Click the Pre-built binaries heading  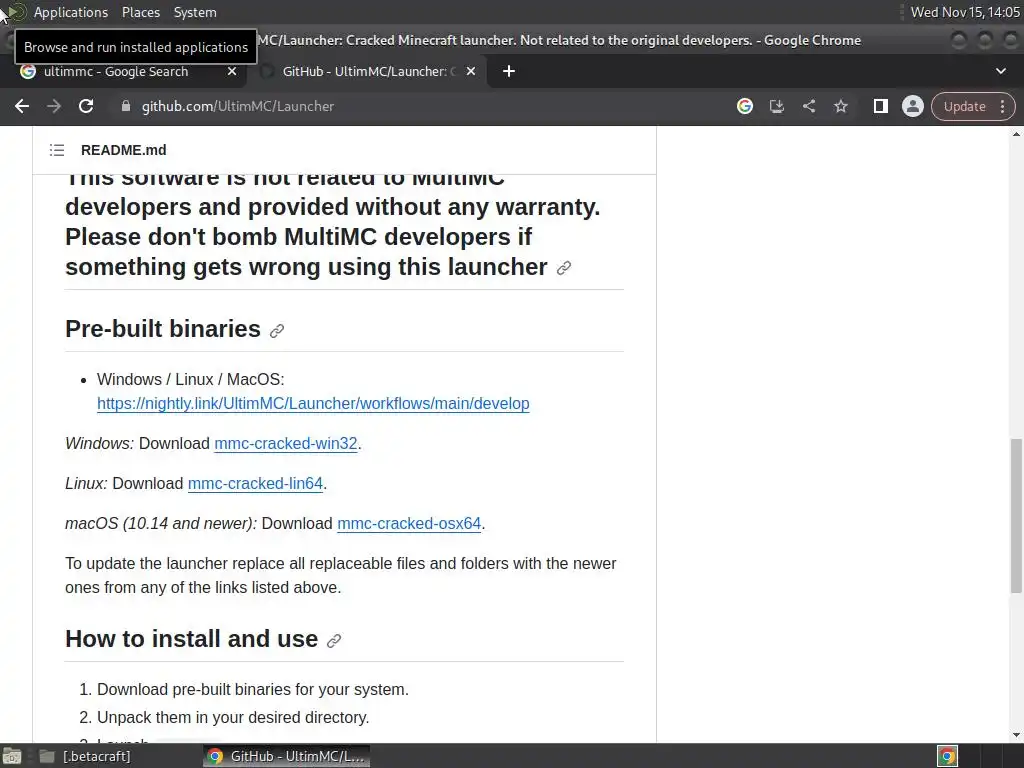coord(163,328)
